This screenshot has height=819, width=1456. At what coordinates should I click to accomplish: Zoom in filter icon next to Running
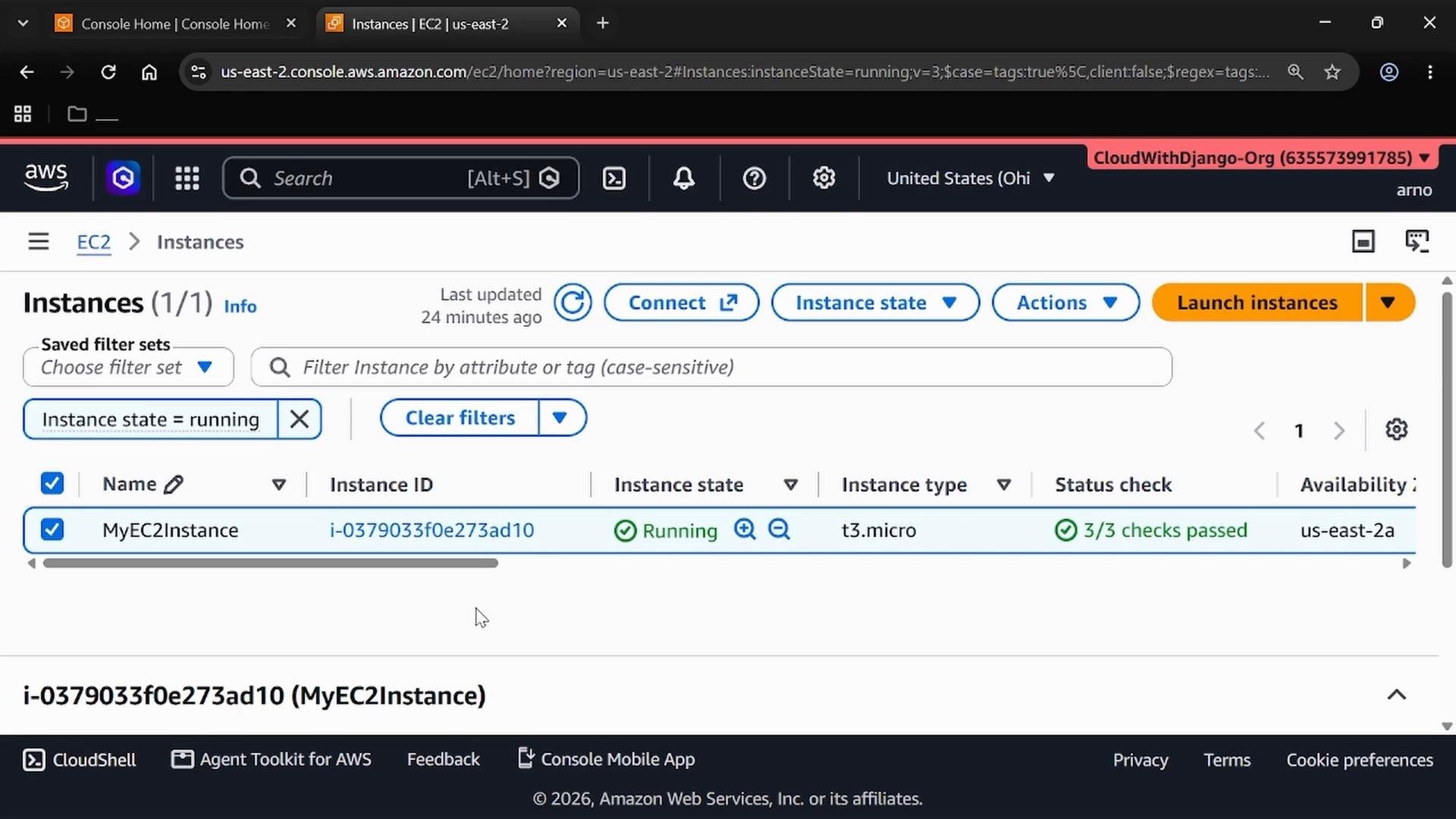click(745, 529)
